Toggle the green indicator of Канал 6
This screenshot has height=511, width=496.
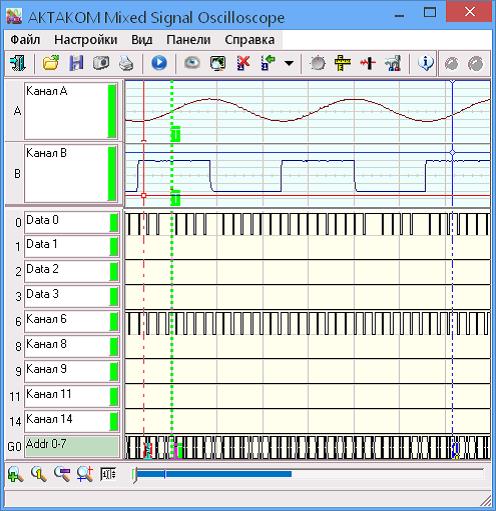114,322
